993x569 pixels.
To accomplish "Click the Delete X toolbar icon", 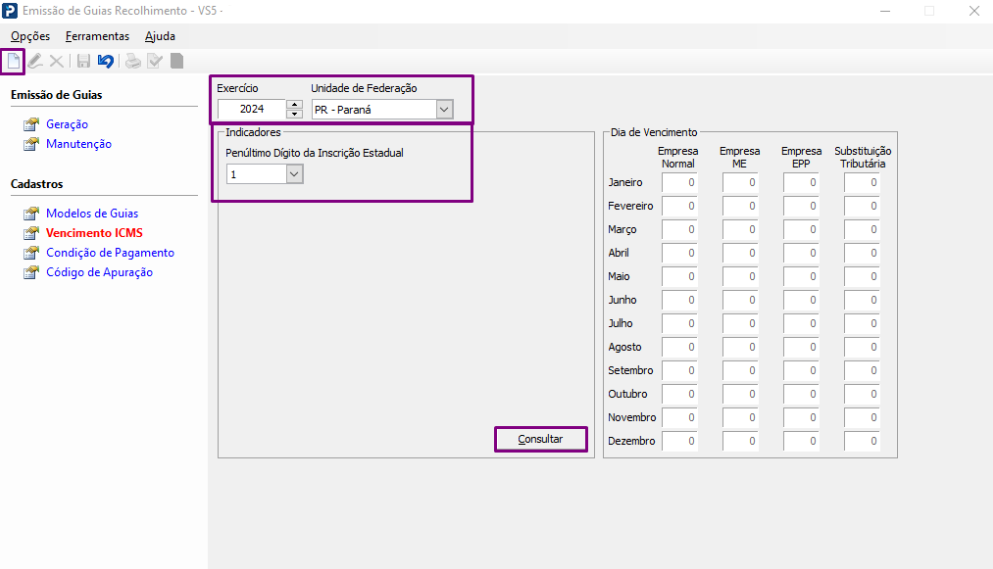I will pos(56,61).
